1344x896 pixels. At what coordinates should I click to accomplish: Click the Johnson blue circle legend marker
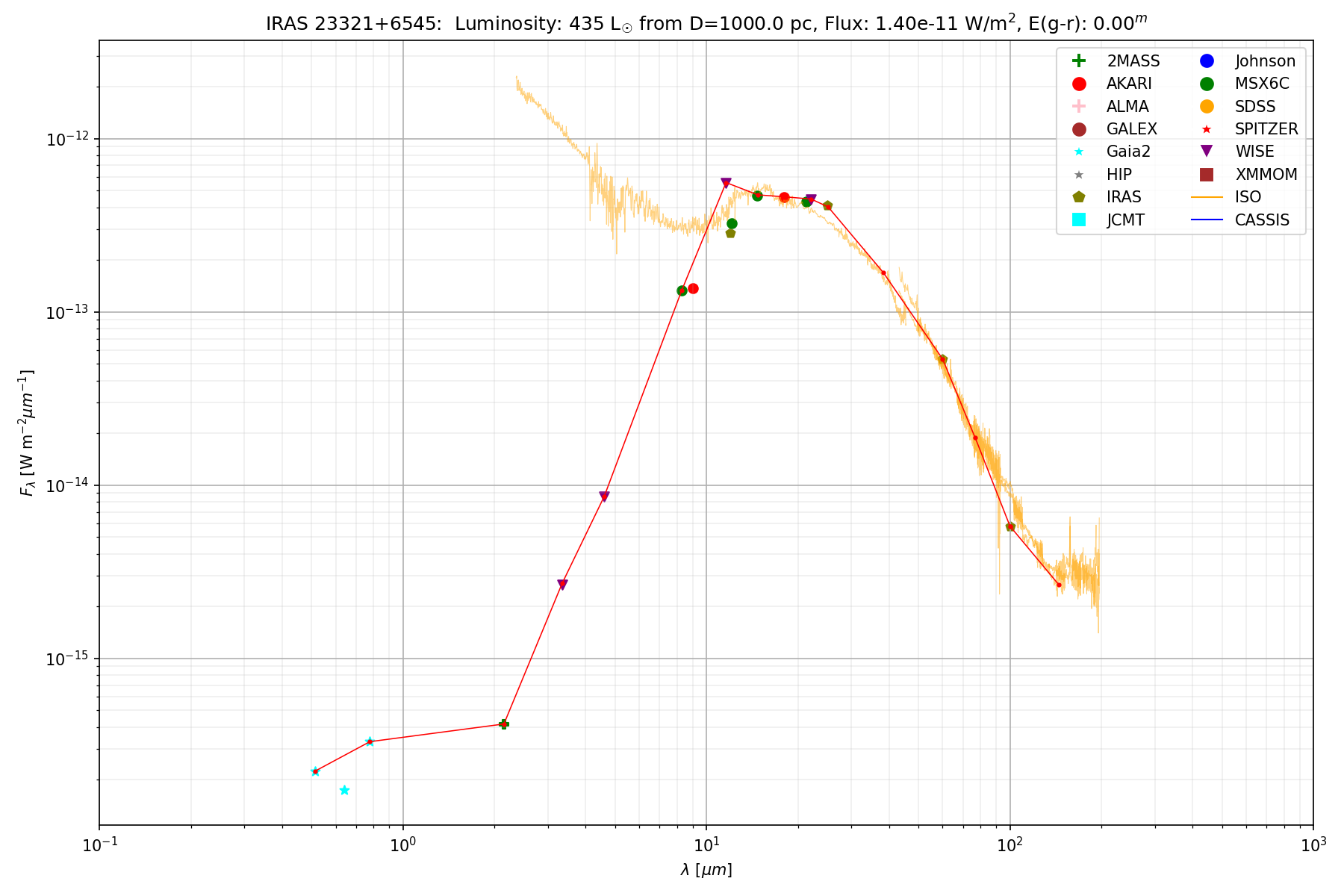(x=1207, y=61)
